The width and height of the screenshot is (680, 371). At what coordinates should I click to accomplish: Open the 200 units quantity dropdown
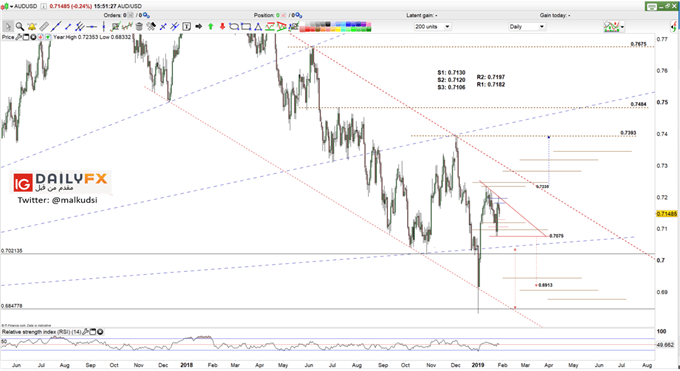point(432,26)
